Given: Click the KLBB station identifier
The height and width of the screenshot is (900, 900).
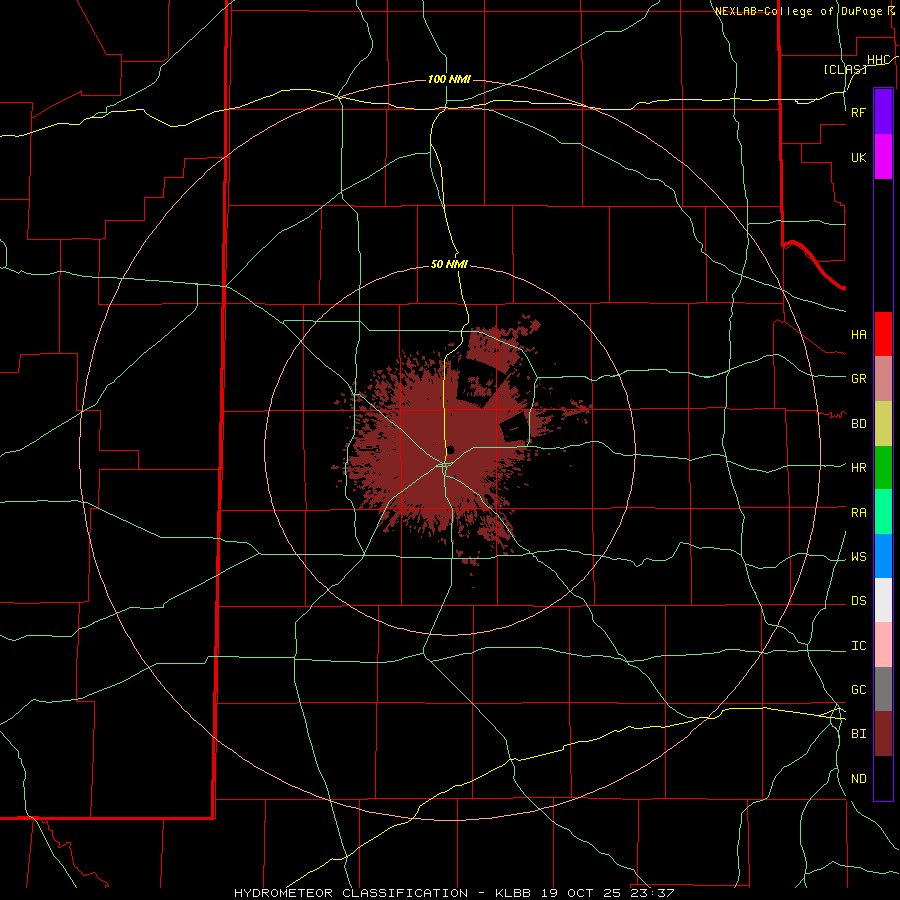Looking at the screenshot, I should click(x=513, y=893).
